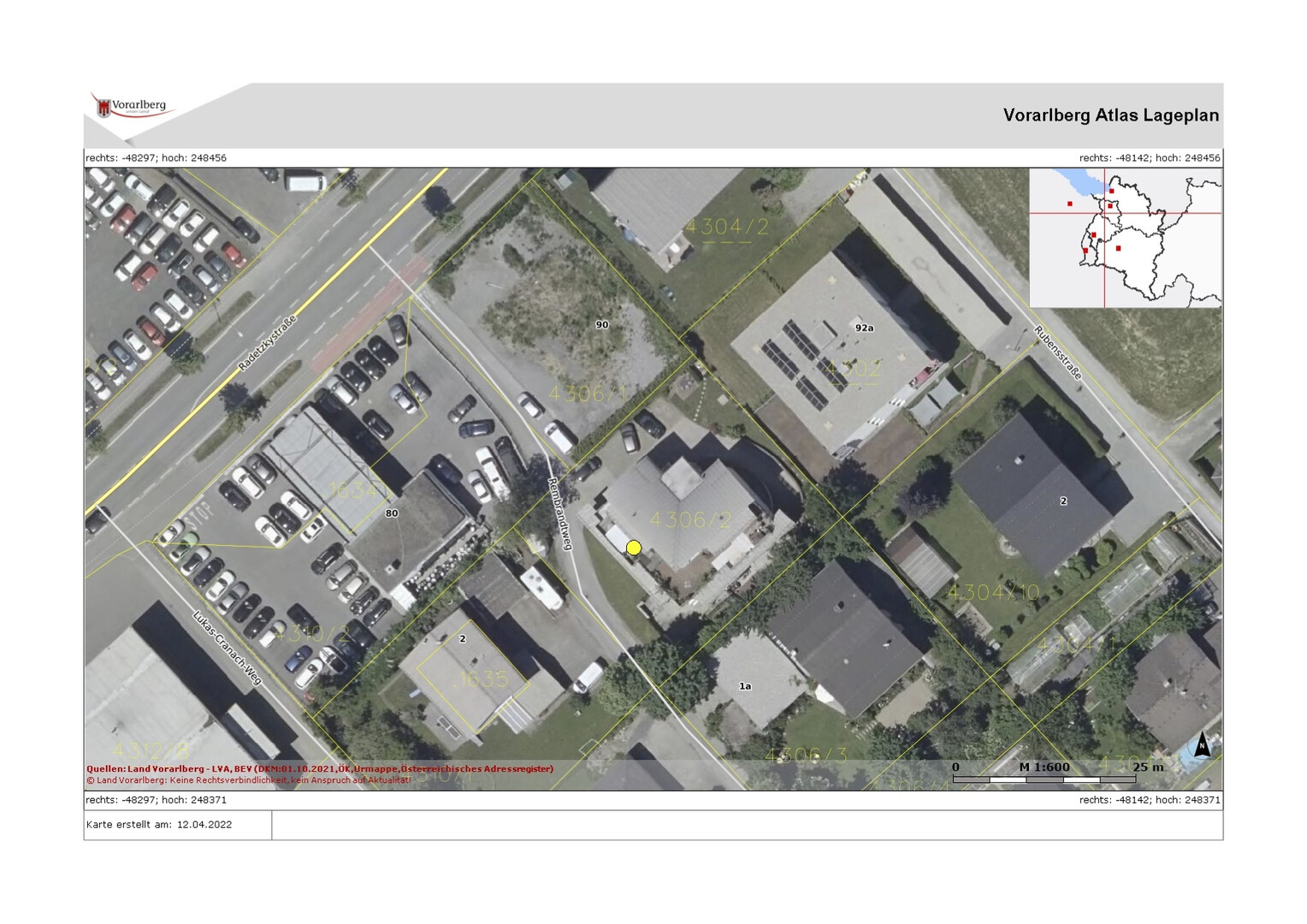The image size is (1307, 924).
Task: Click the north arrow compass icon
Action: point(1202,744)
